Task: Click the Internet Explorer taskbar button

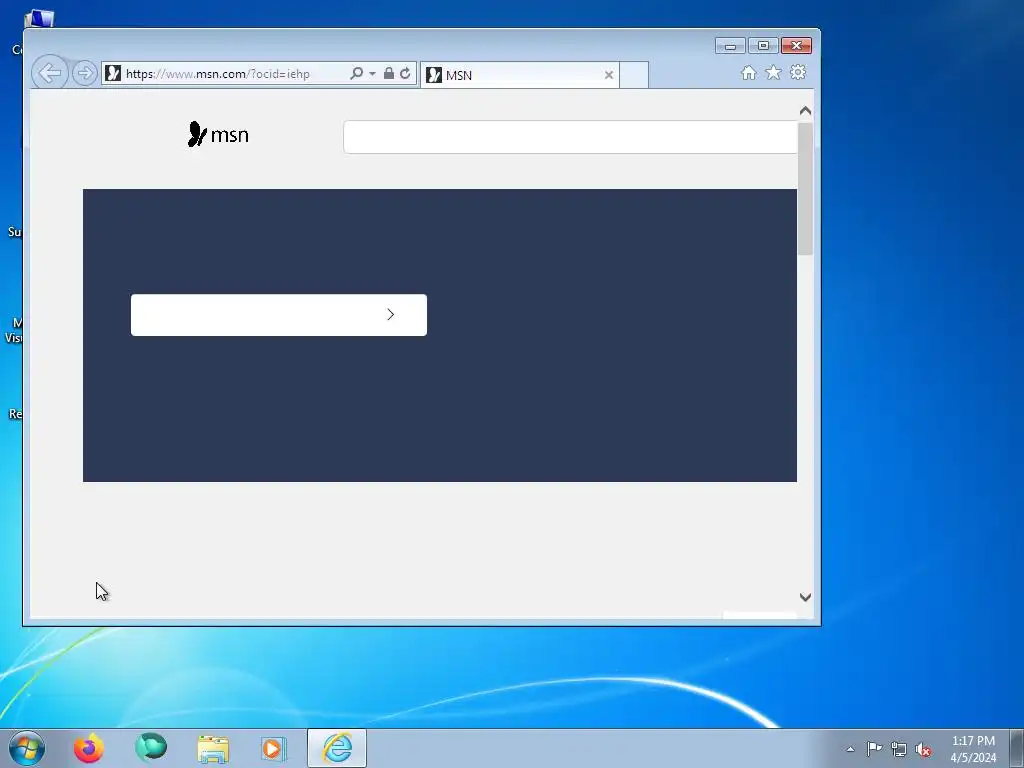Action: (337, 748)
